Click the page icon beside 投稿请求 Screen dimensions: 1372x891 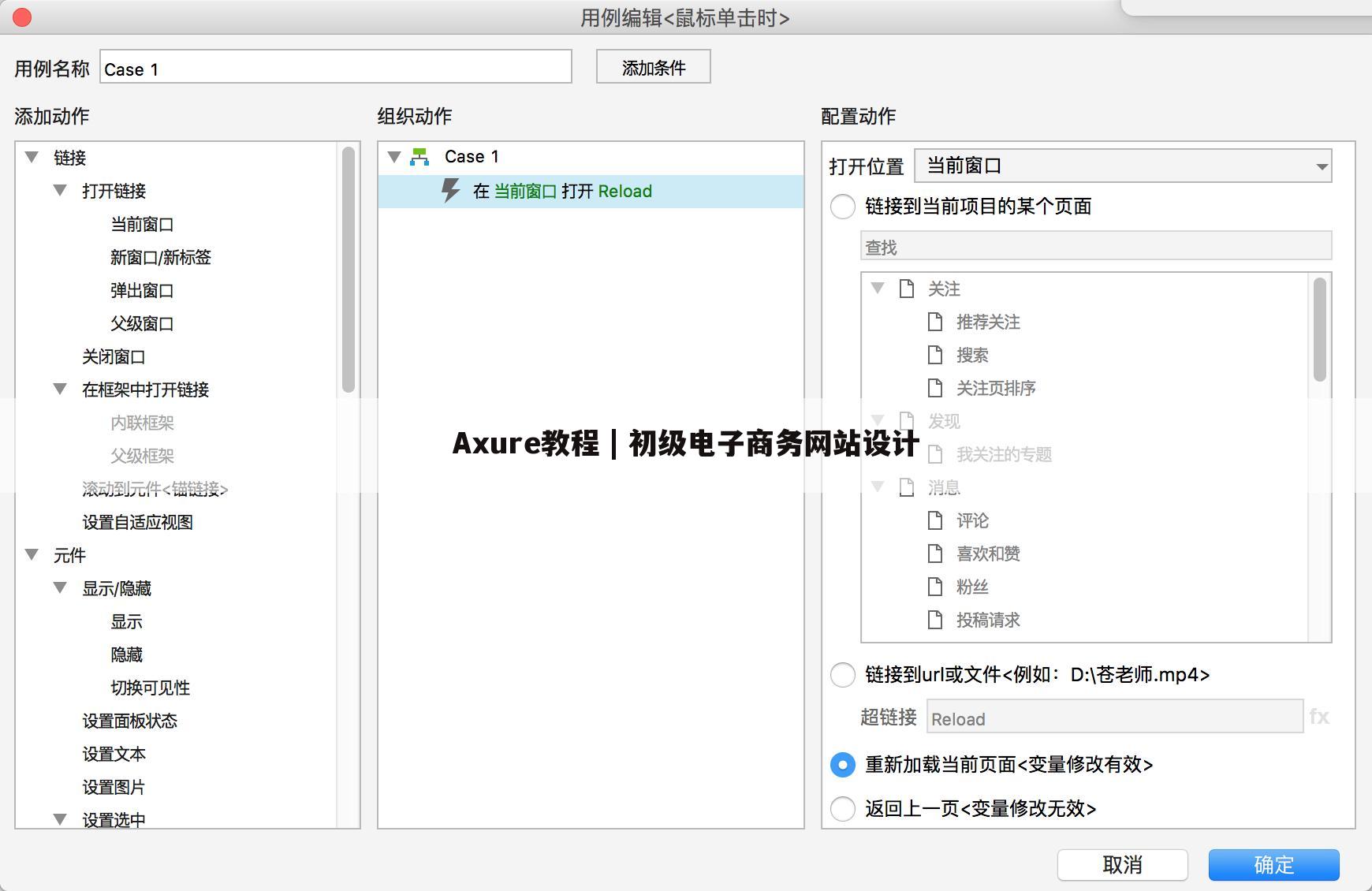click(x=935, y=620)
